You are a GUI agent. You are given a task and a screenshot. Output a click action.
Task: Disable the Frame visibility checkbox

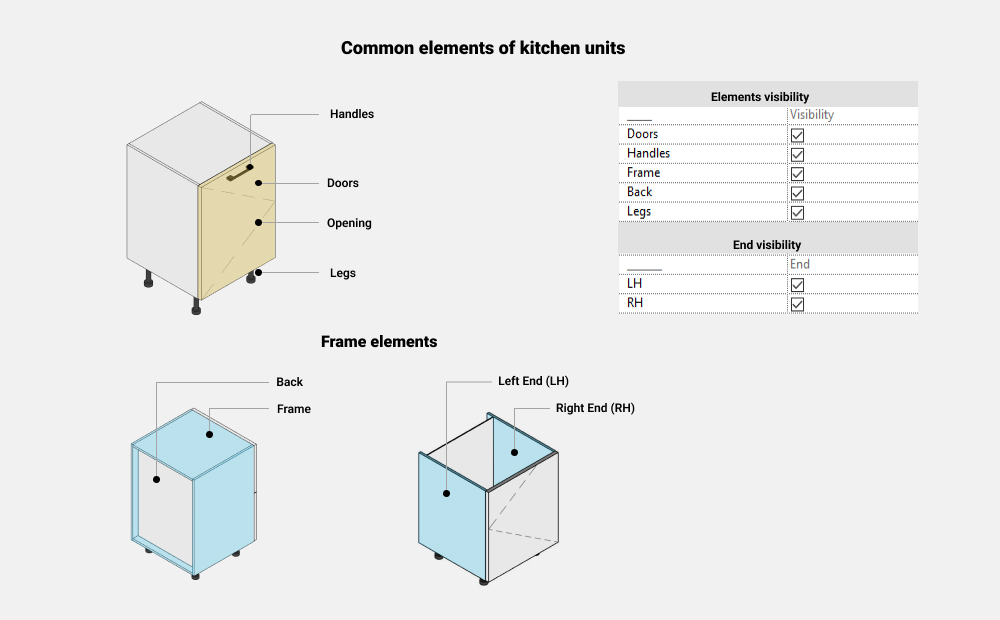(798, 174)
